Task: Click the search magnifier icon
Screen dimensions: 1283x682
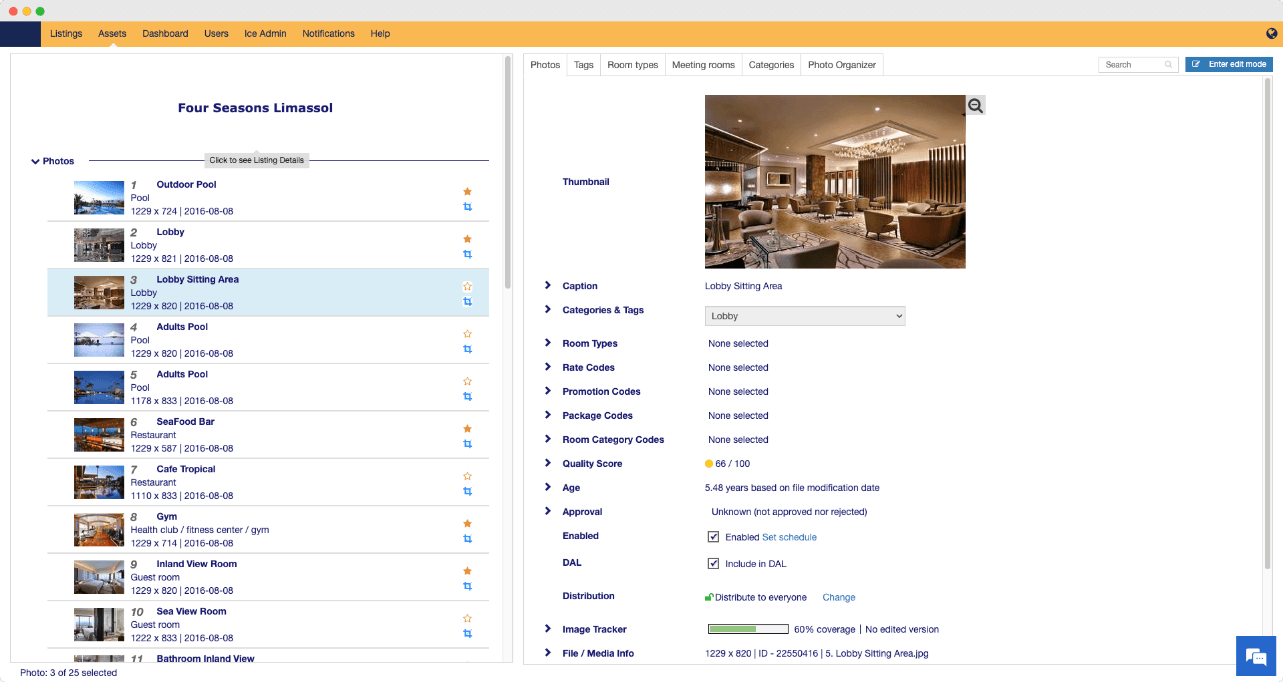Action: click(x=1168, y=65)
